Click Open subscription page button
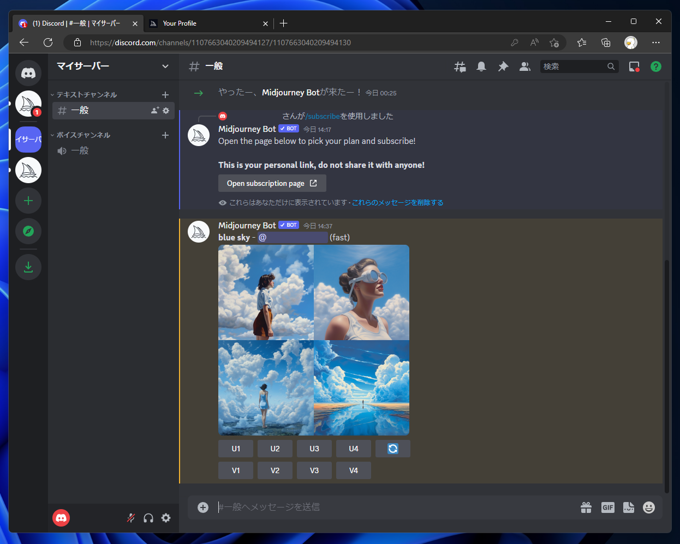Viewport: 680px width, 544px height. (x=272, y=184)
